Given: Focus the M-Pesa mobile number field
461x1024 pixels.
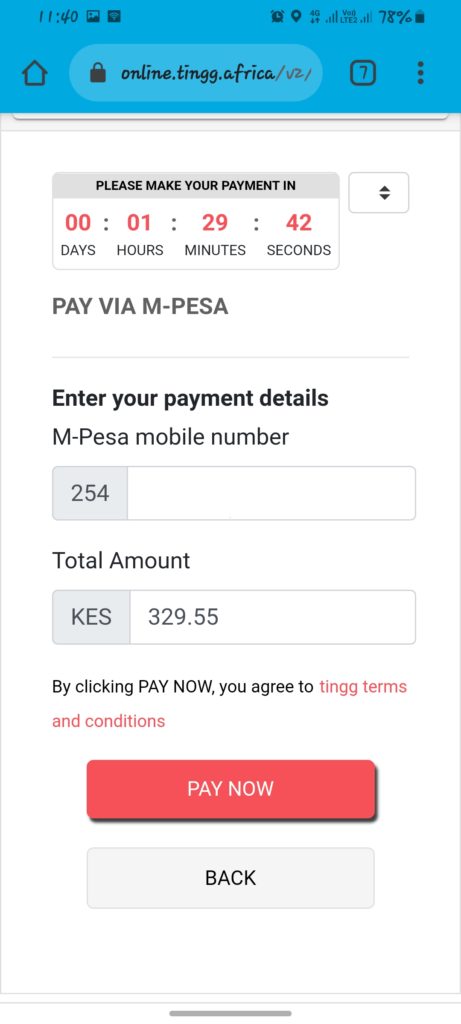Looking at the screenshot, I should point(271,493).
